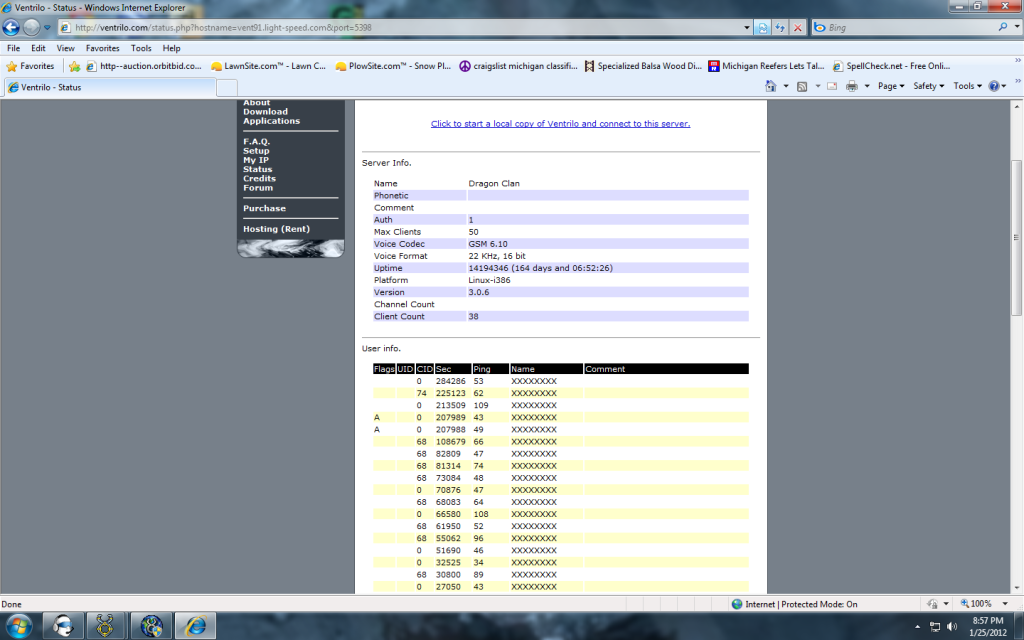Click the start local Ventrilo copy link

pos(560,123)
